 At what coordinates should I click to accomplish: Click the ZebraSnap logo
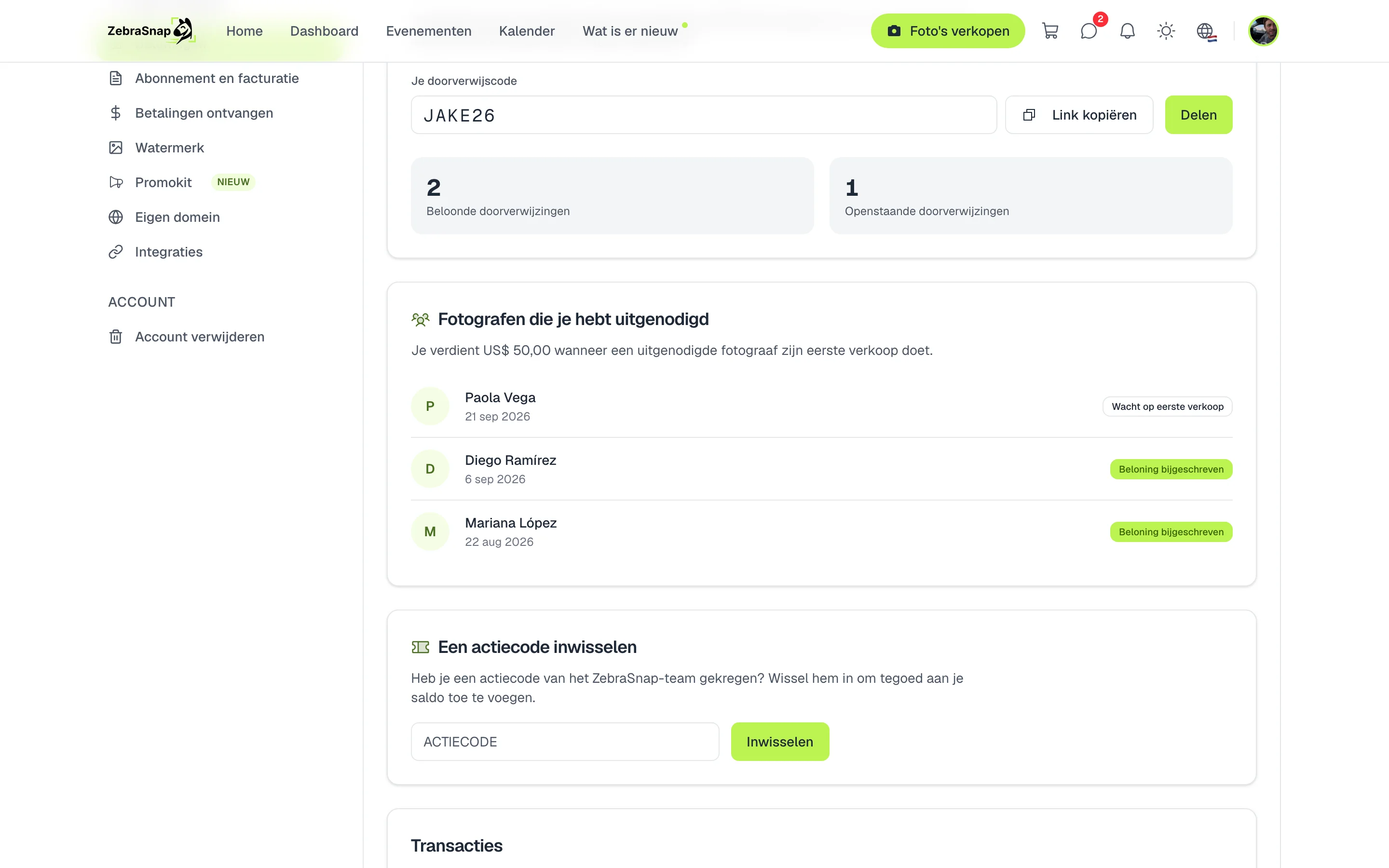[150, 31]
